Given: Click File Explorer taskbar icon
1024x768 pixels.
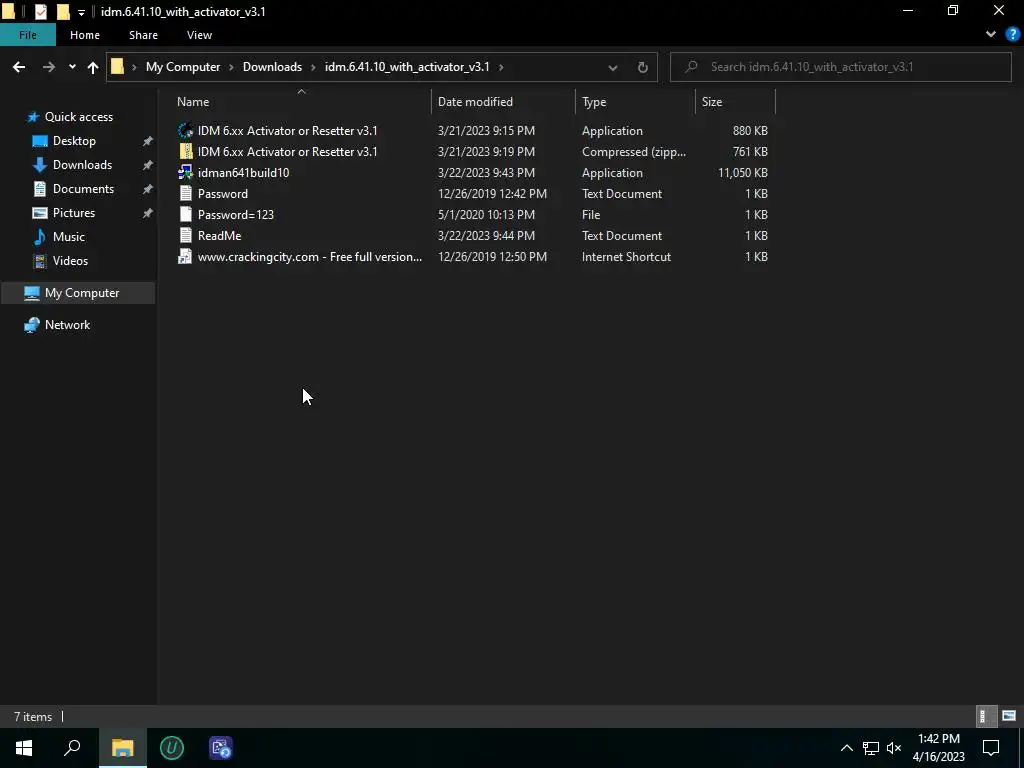Looking at the screenshot, I should pos(122,748).
